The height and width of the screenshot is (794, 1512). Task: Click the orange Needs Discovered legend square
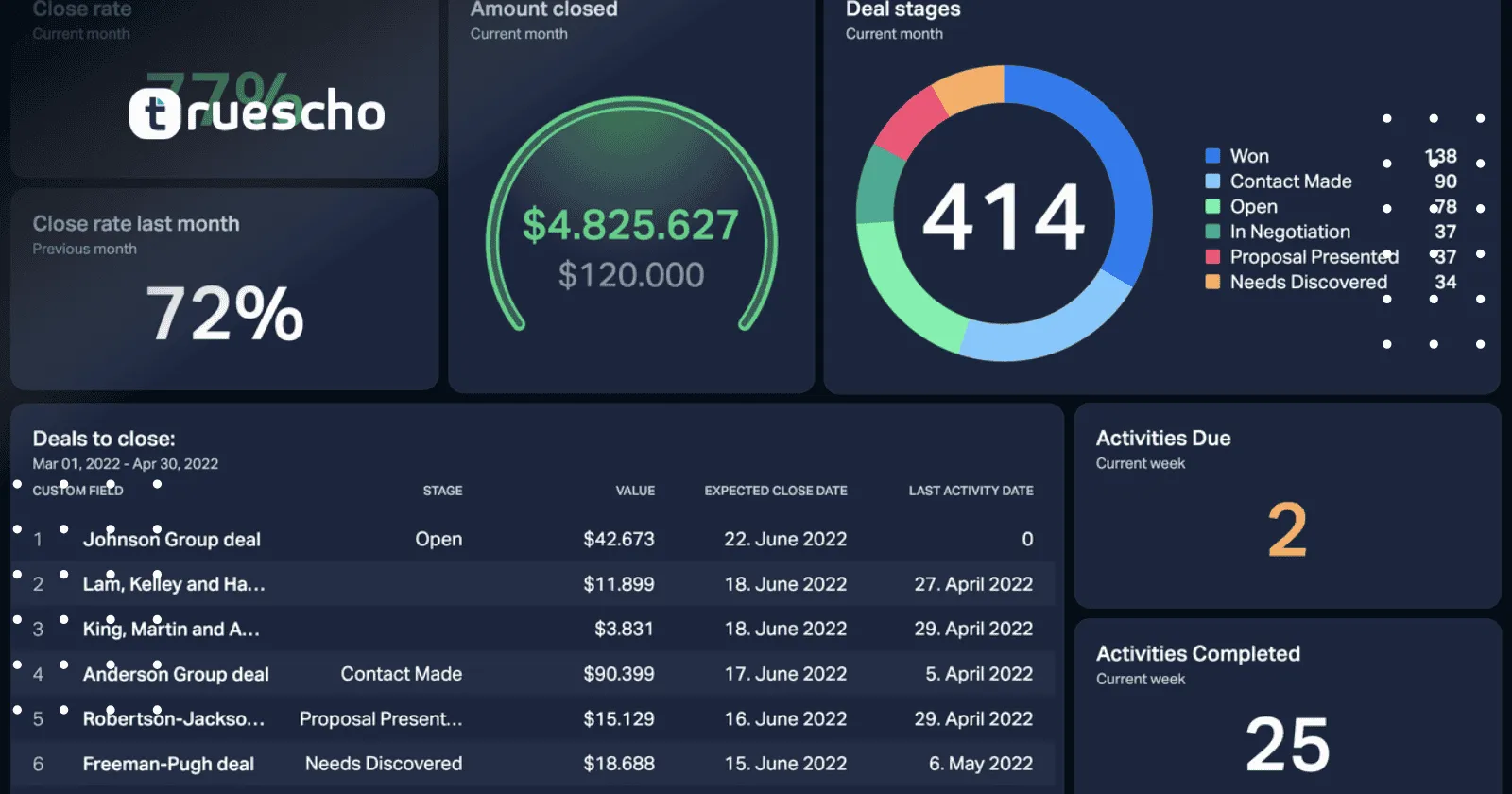click(1212, 282)
